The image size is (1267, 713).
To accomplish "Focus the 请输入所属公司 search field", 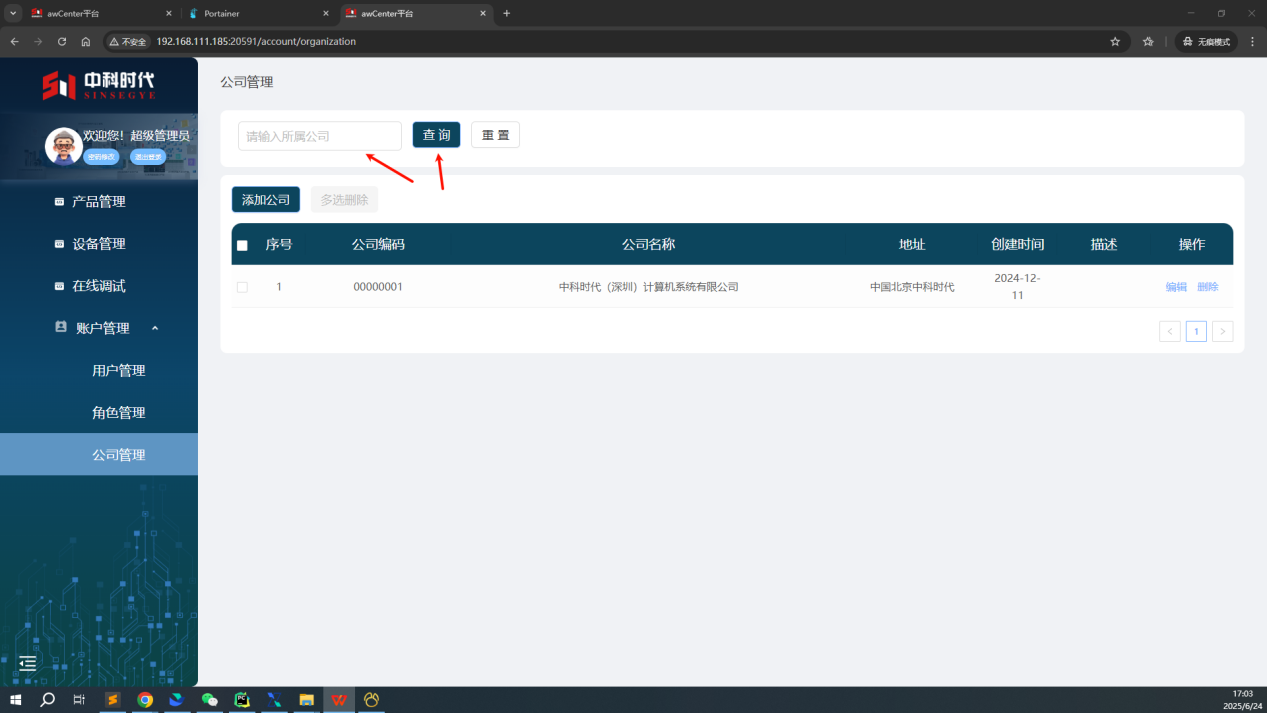I will [320, 136].
